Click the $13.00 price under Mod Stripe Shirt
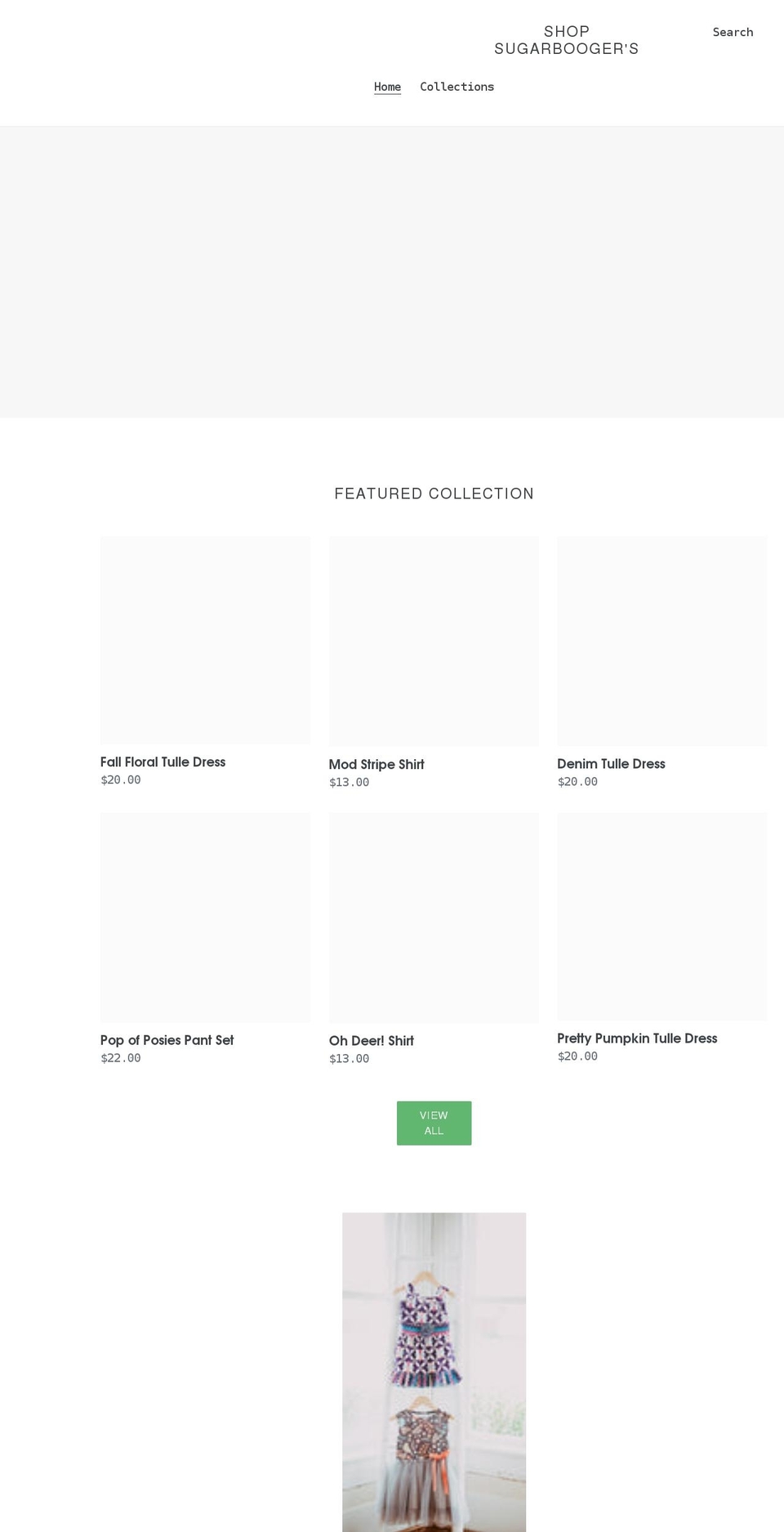The width and height of the screenshot is (784, 1532). point(349,782)
